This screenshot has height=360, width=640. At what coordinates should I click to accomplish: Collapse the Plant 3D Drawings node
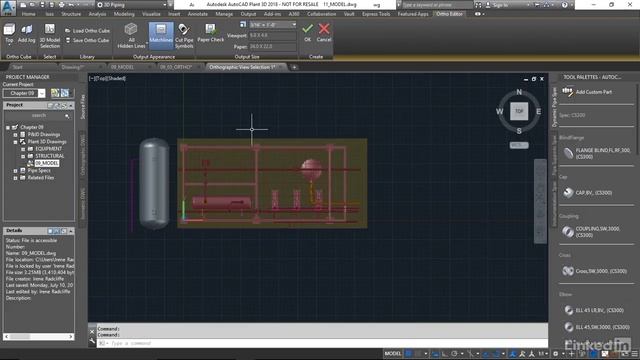[x=16, y=142]
